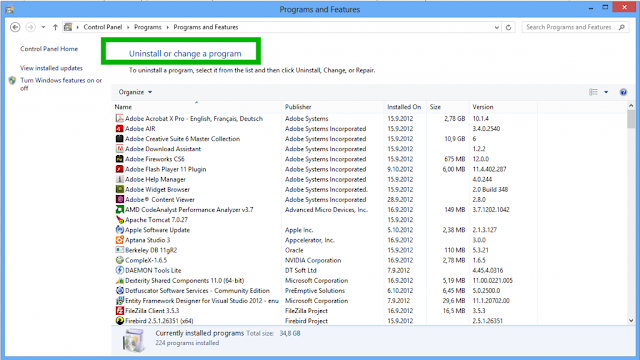Expand the address bar history dropdown
This screenshot has height=360, width=640.
(496, 27)
